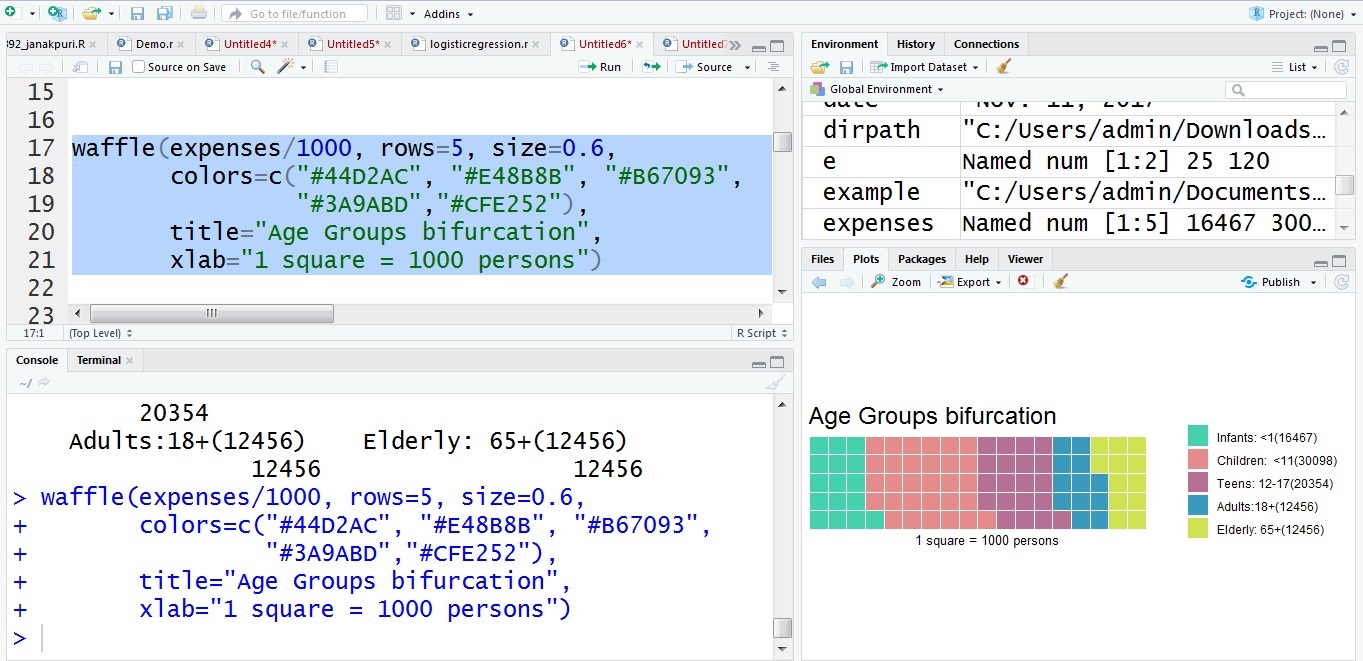This screenshot has width=1363, height=661.
Task: Open the Export dropdown in Plots pane
Action: pyautogui.click(x=970, y=282)
